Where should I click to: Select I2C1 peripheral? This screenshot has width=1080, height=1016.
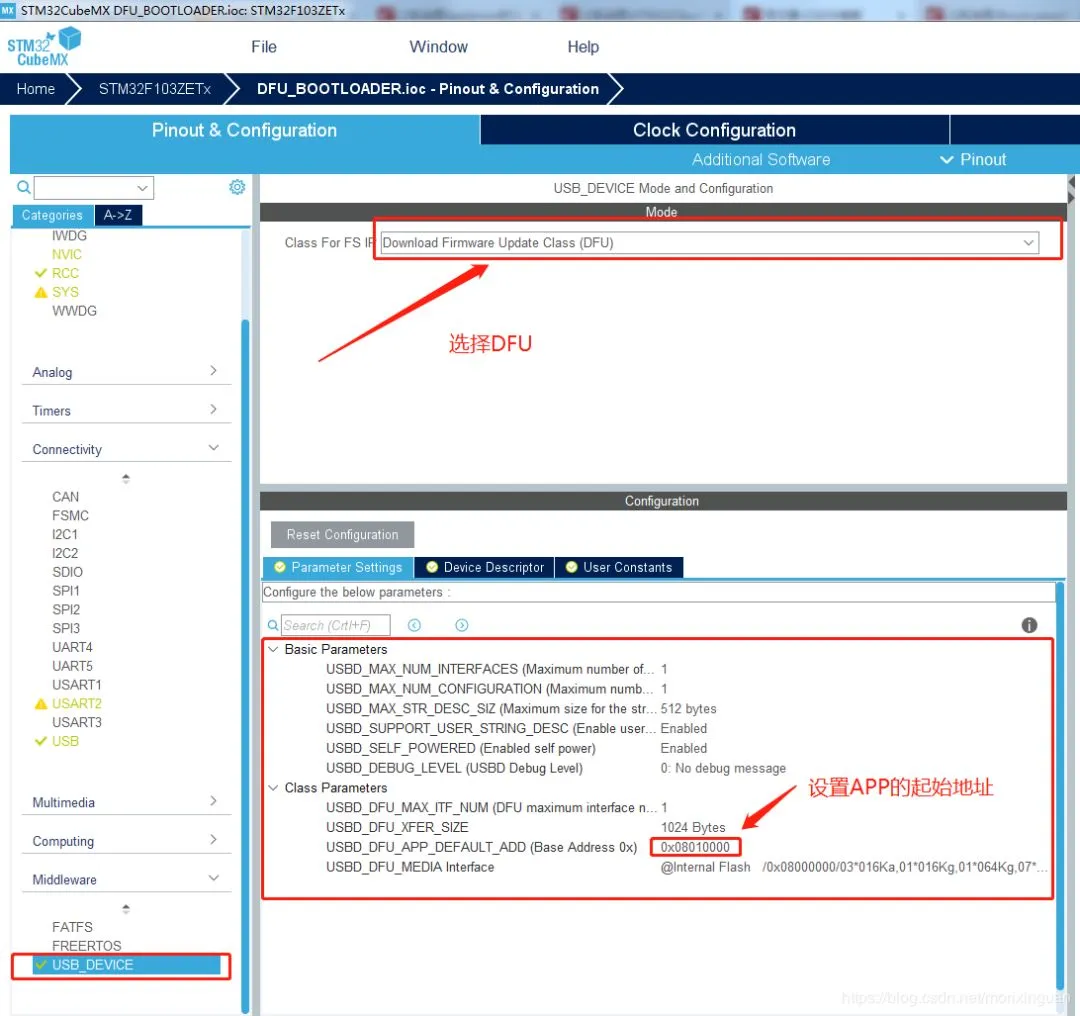pyautogui.click(x=65, y=535)
